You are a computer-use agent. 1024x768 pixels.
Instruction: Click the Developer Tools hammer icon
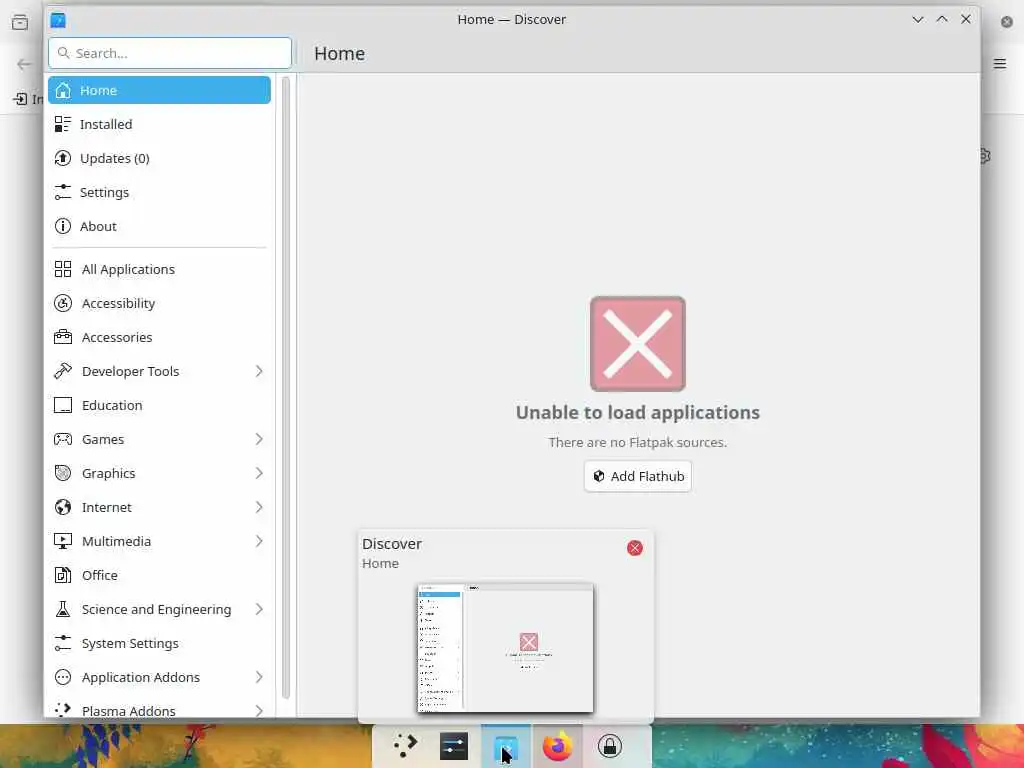coord(63,371)
